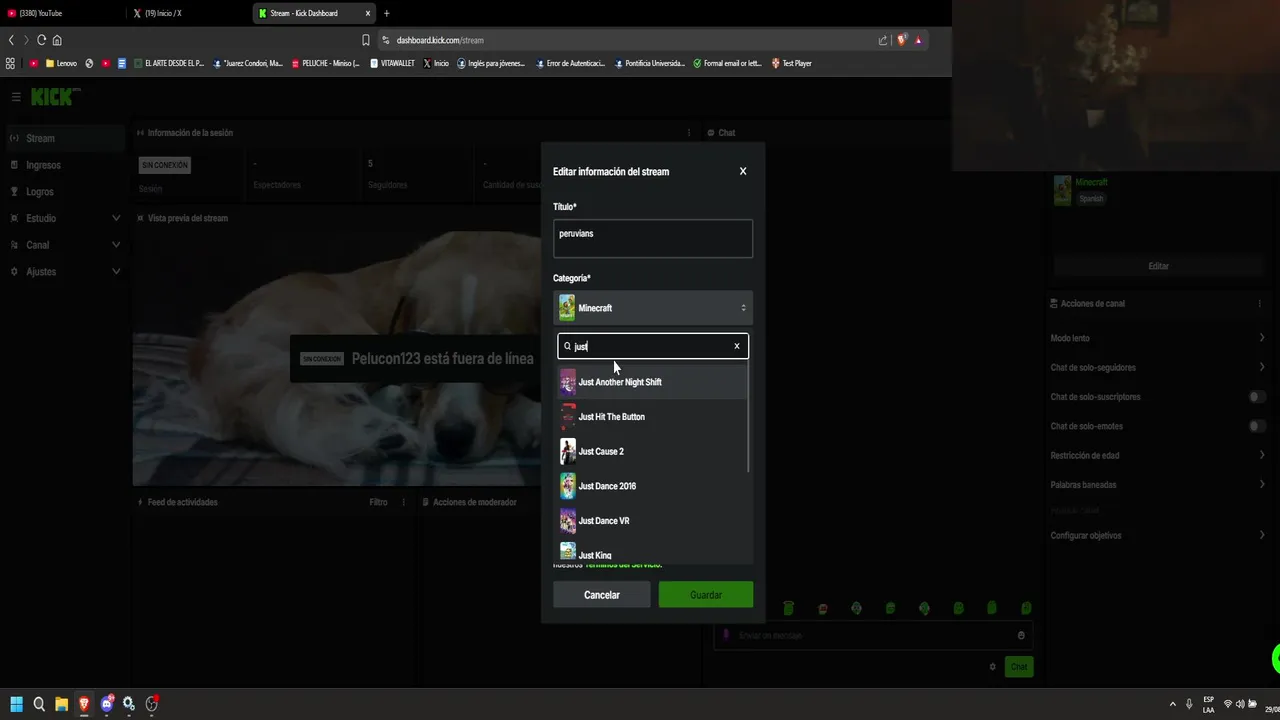The width and height of the screenshot is (1280, 720).
Task: Bookmark this page icon
Action: click(366, 40)
